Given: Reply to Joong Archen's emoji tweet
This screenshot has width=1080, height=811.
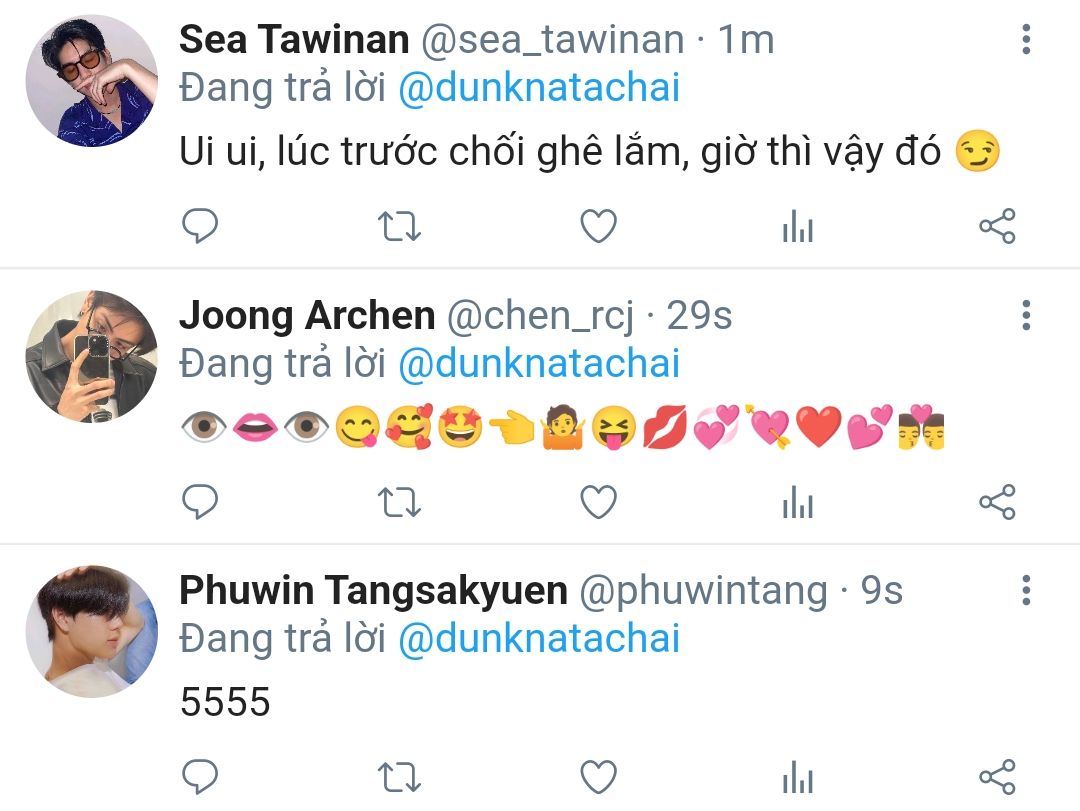Looking at the screenshot, I should click(x=200, y=501).
